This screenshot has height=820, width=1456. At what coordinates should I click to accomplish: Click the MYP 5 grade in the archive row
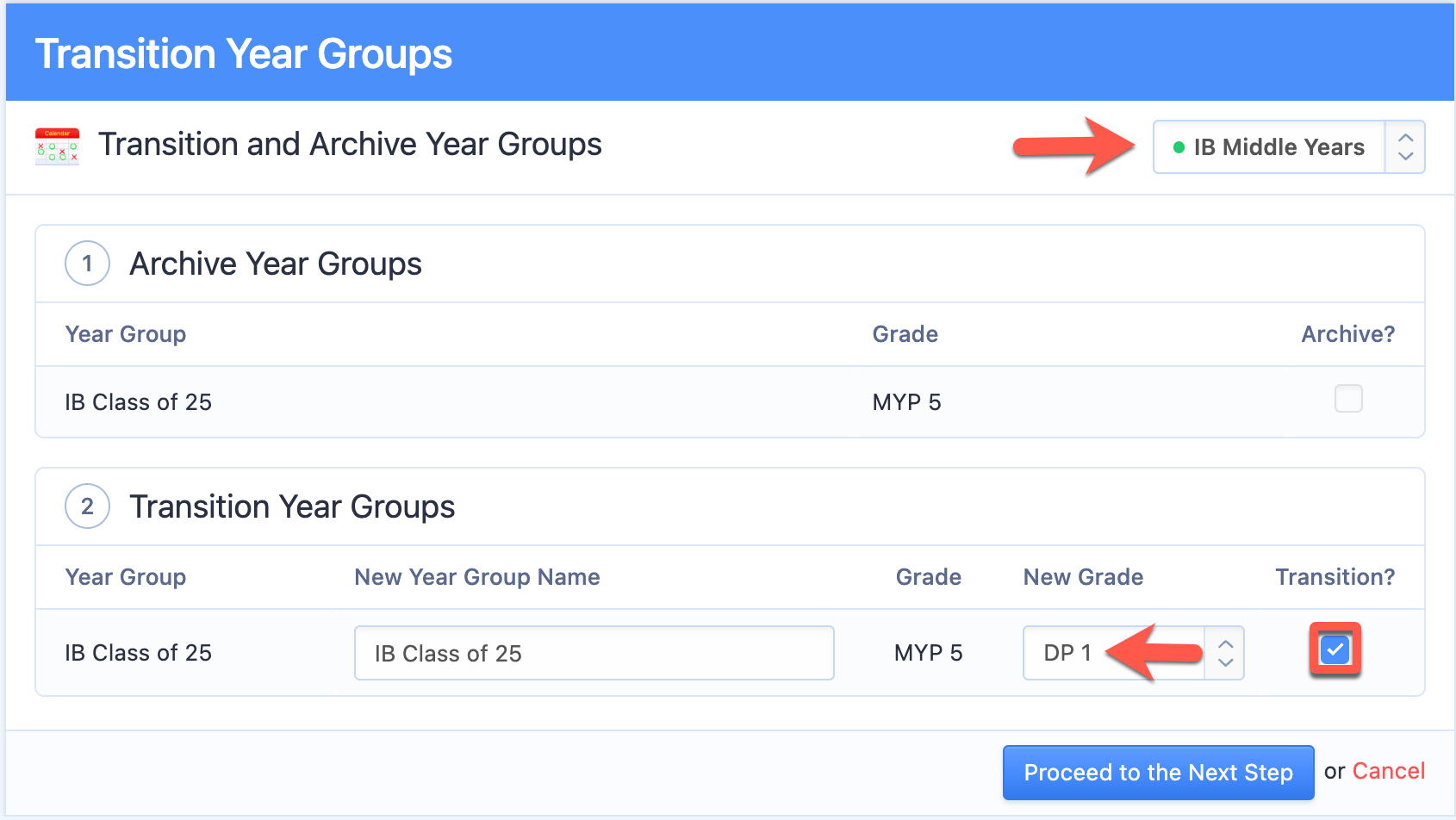906,402
